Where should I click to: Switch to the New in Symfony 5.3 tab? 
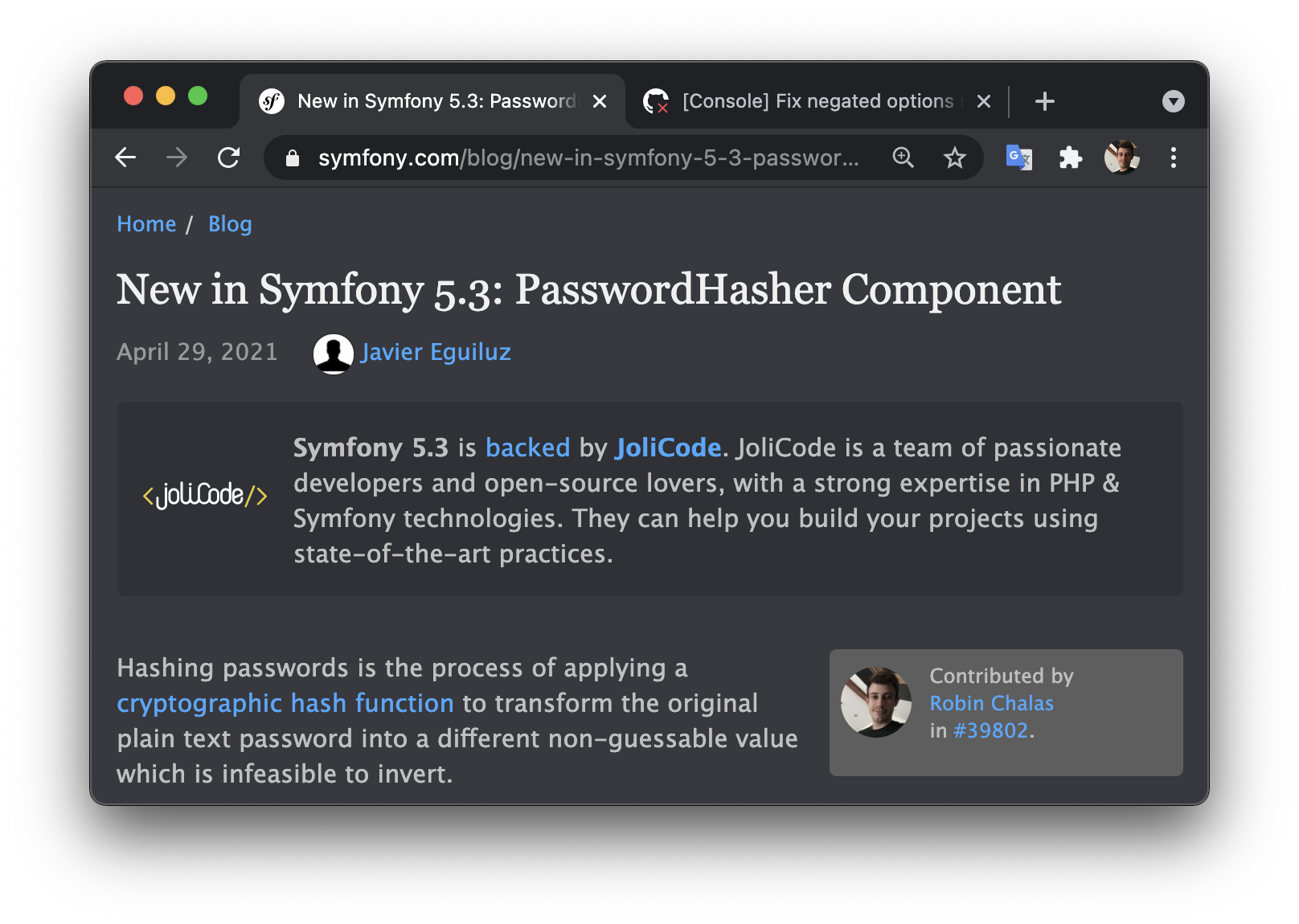tap(432, 101)
